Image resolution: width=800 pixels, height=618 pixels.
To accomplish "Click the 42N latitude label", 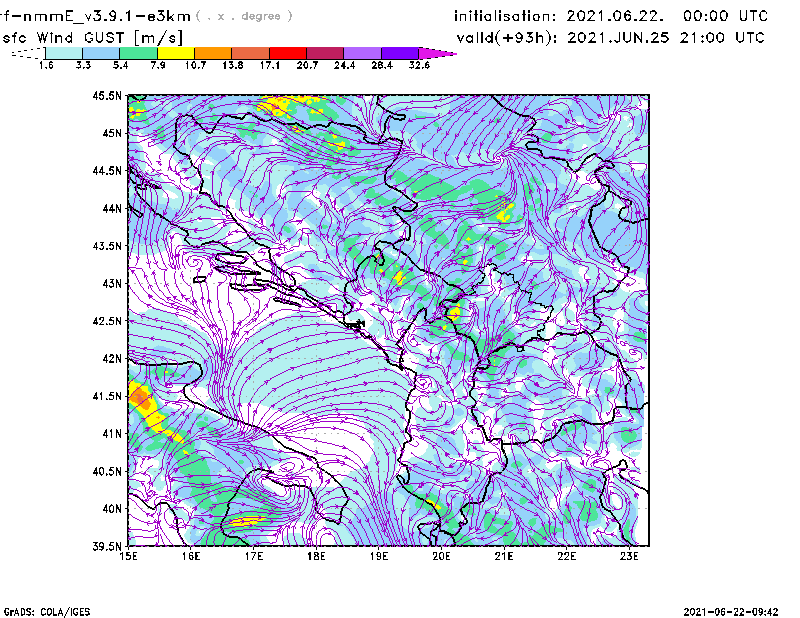I will (112, 358).
